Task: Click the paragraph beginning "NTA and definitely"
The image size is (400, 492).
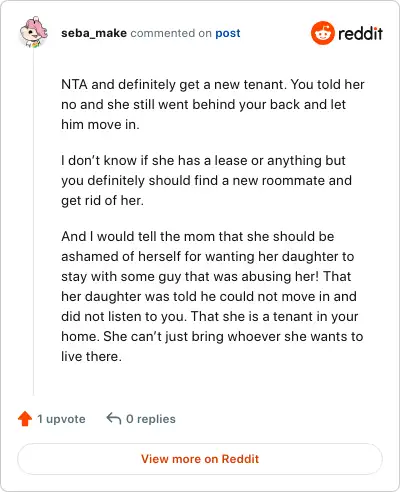Action: tap(213, 104)
